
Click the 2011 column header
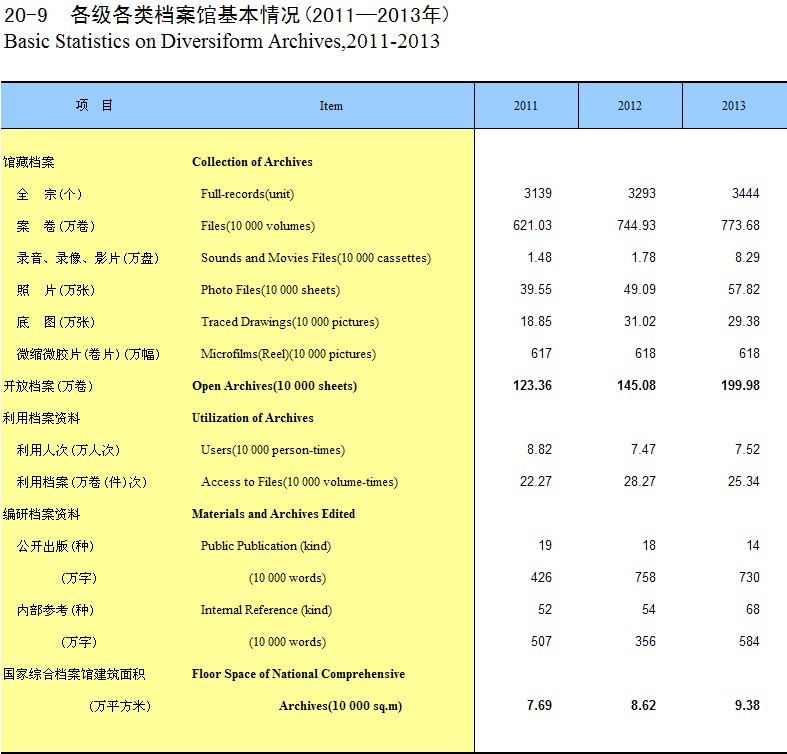[526, 106]
